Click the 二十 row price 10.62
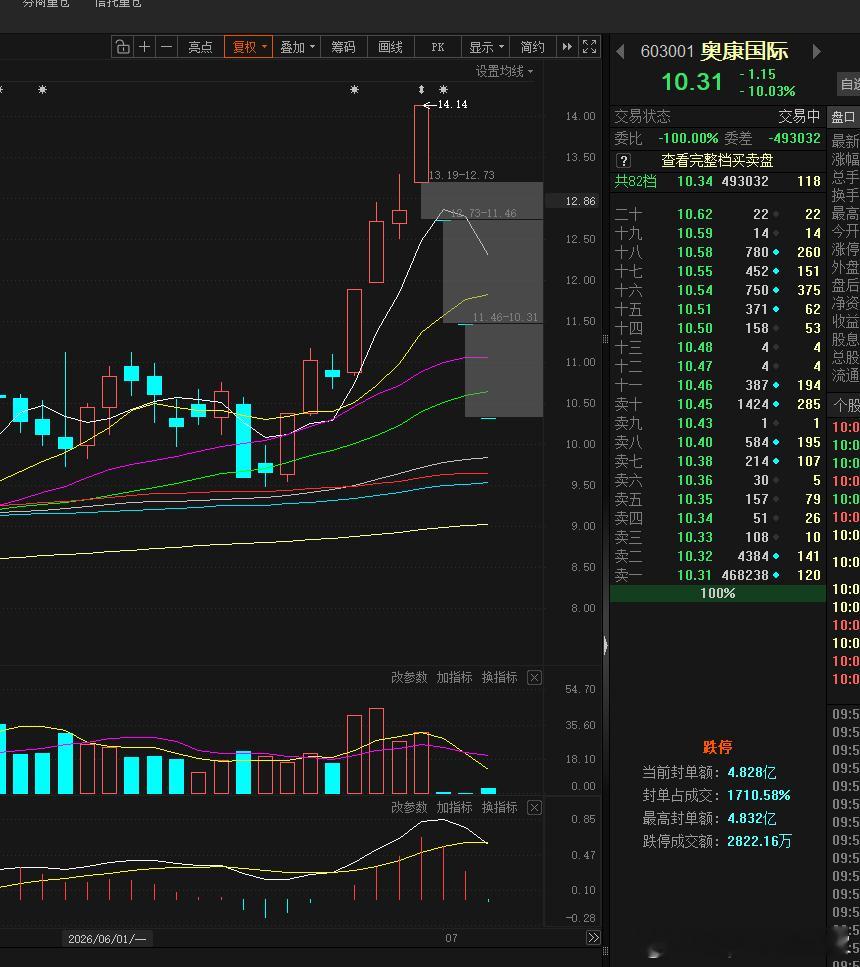 pos(695,214)
